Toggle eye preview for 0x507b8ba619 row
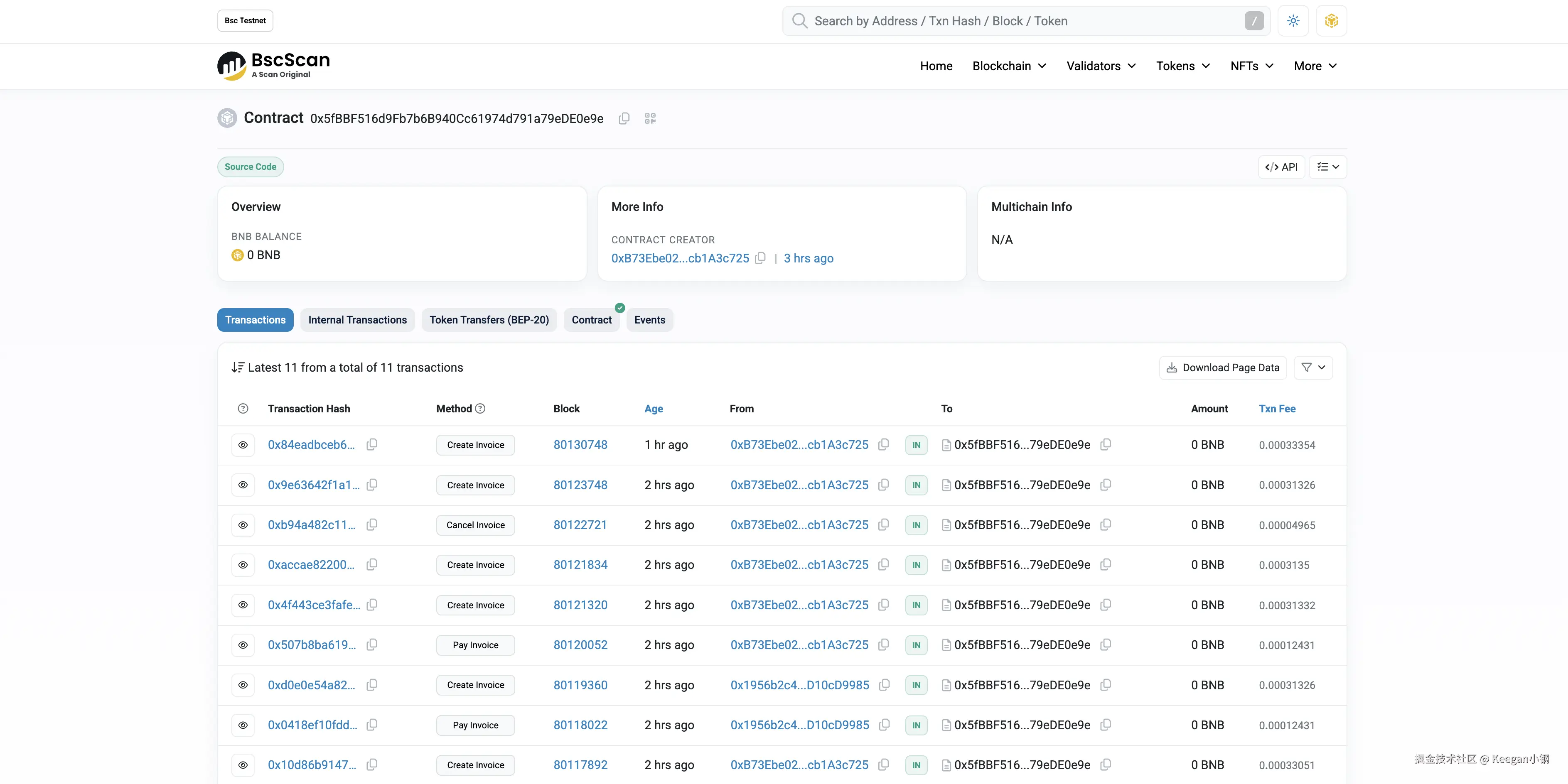1568x784 pixels. pyautogui.click(x=243, y=645)
